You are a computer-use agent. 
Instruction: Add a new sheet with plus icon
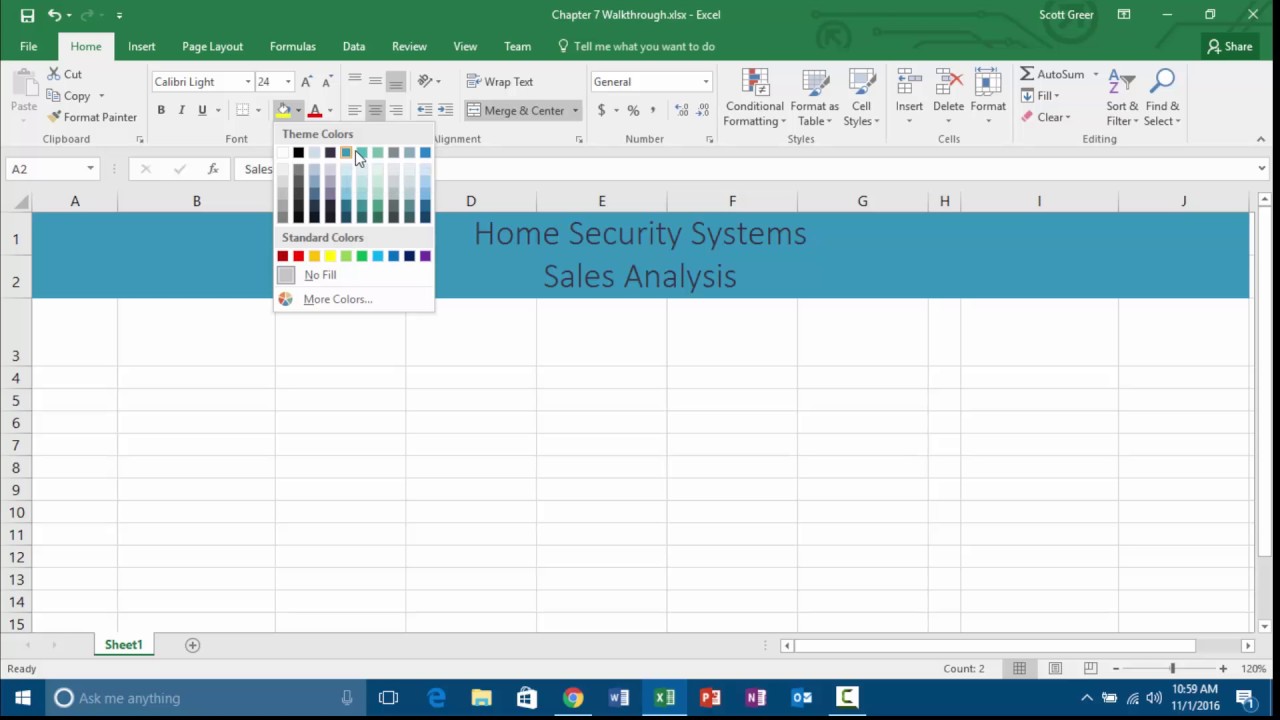pyautogui.click(x=192, y=645)
